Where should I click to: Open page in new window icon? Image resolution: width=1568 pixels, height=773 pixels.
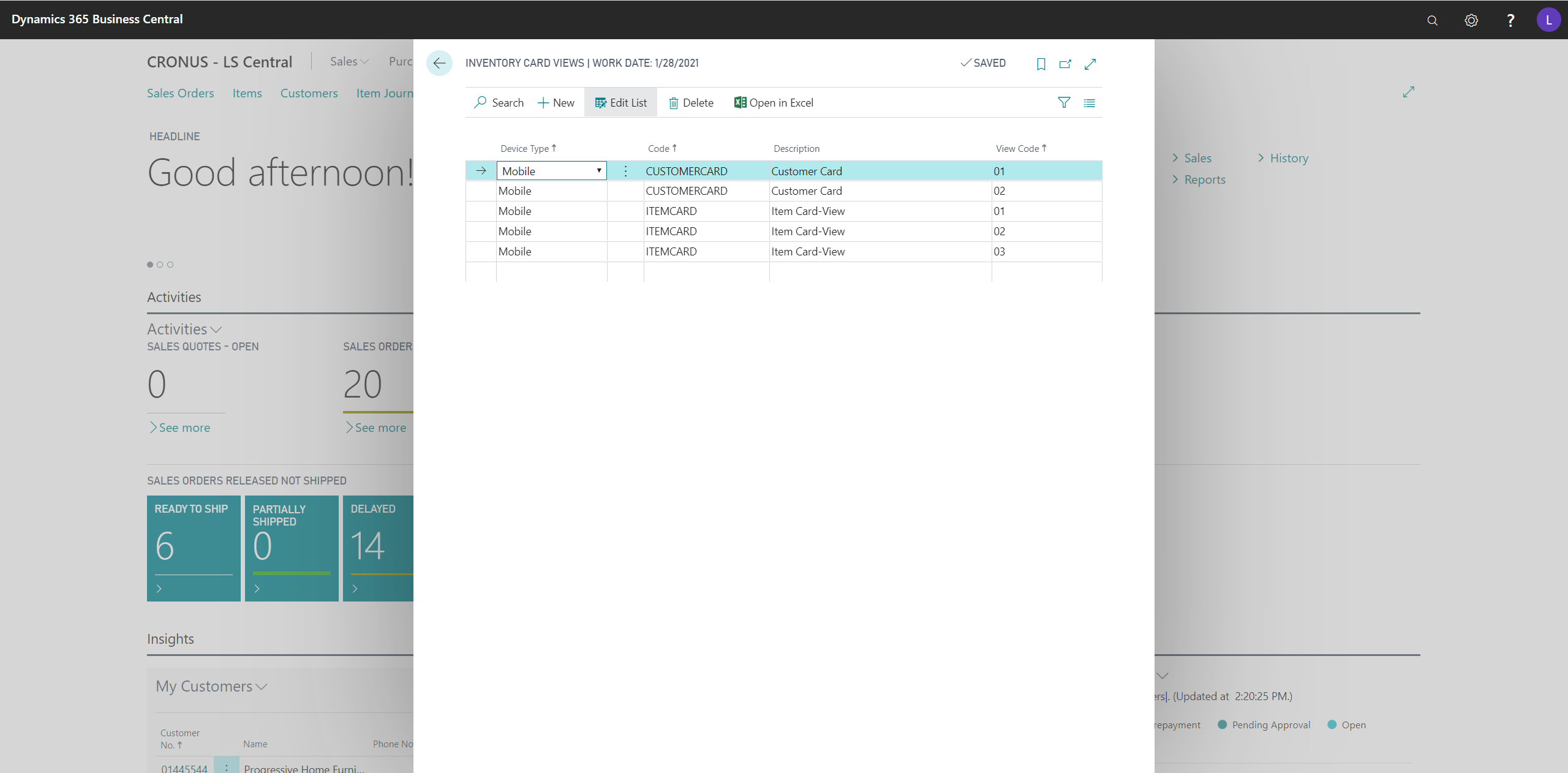(1065, 64)
